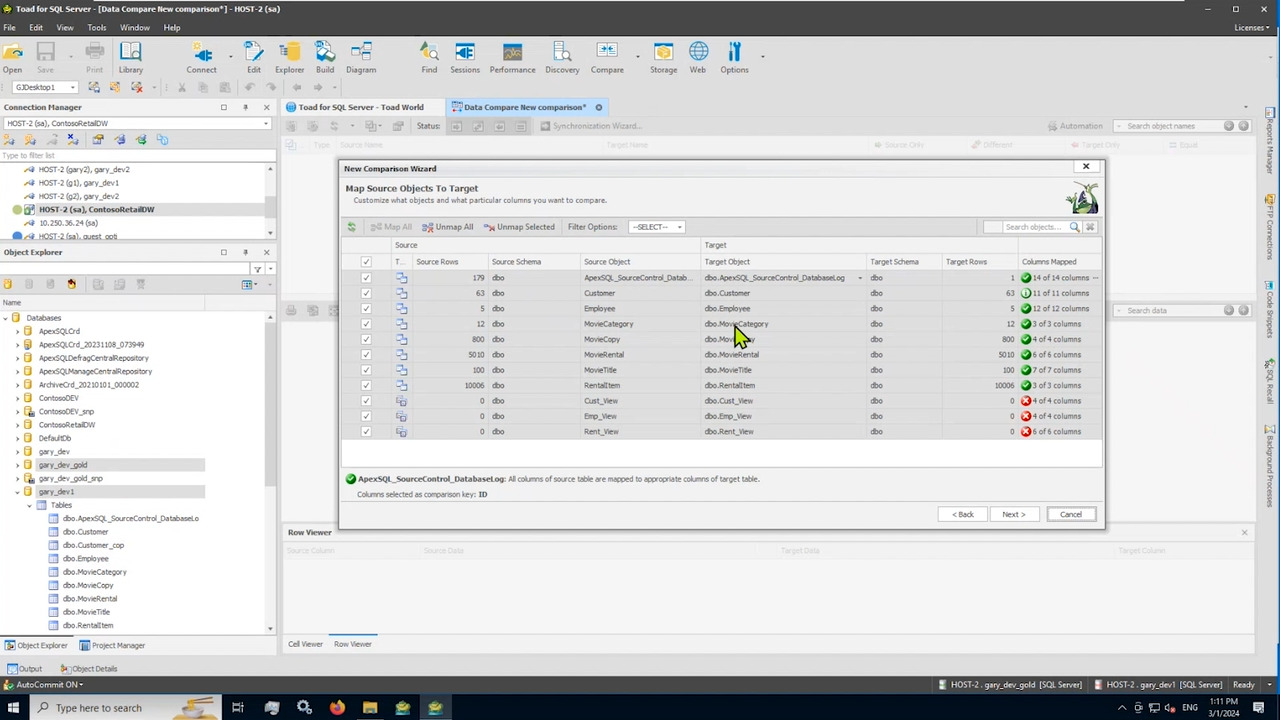Click the refresh icon left of Map All
This screenshot has height=720, width=1280.
click(x=352, y=227)
